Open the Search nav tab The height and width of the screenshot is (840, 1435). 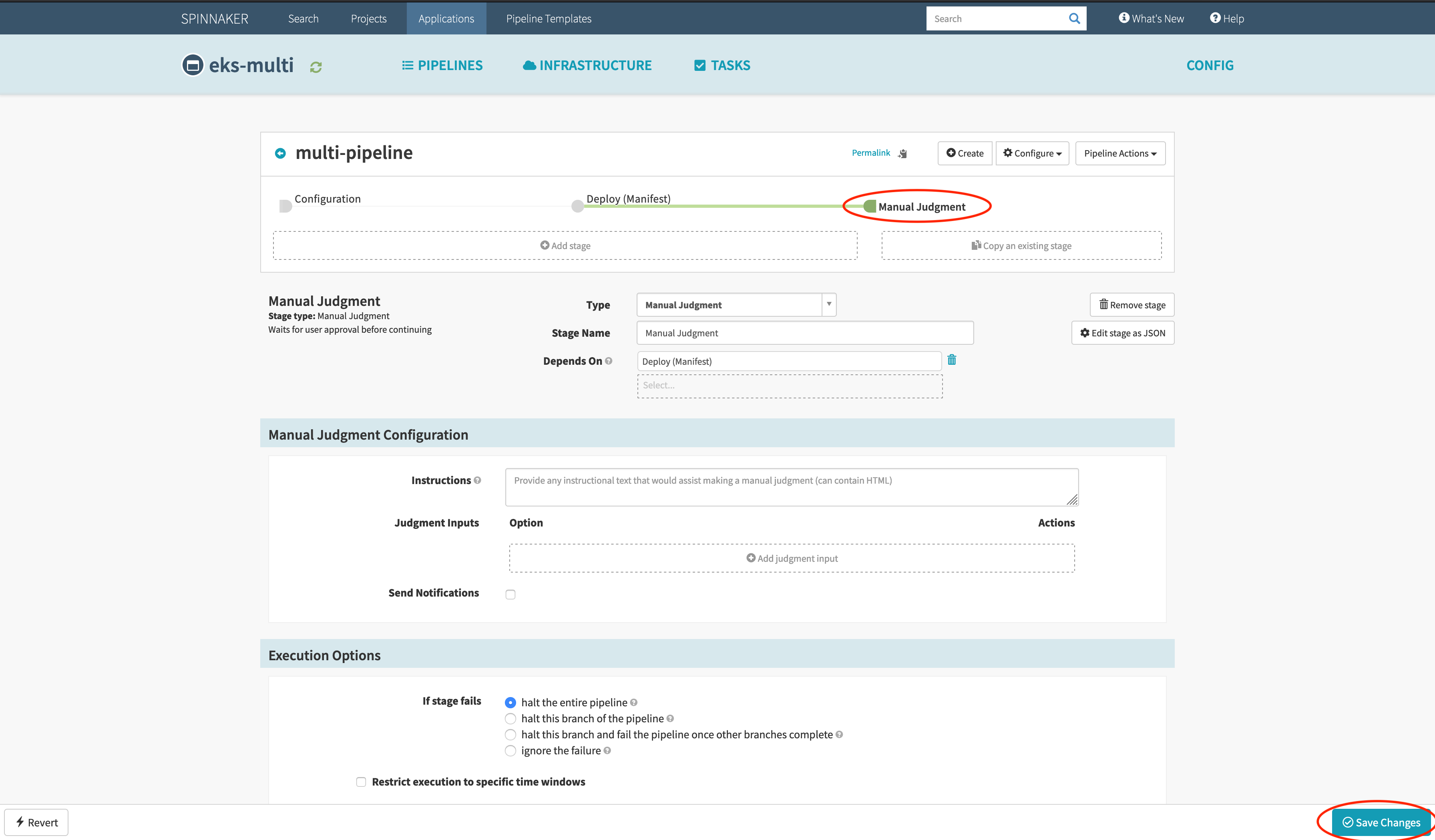point(303,18)
